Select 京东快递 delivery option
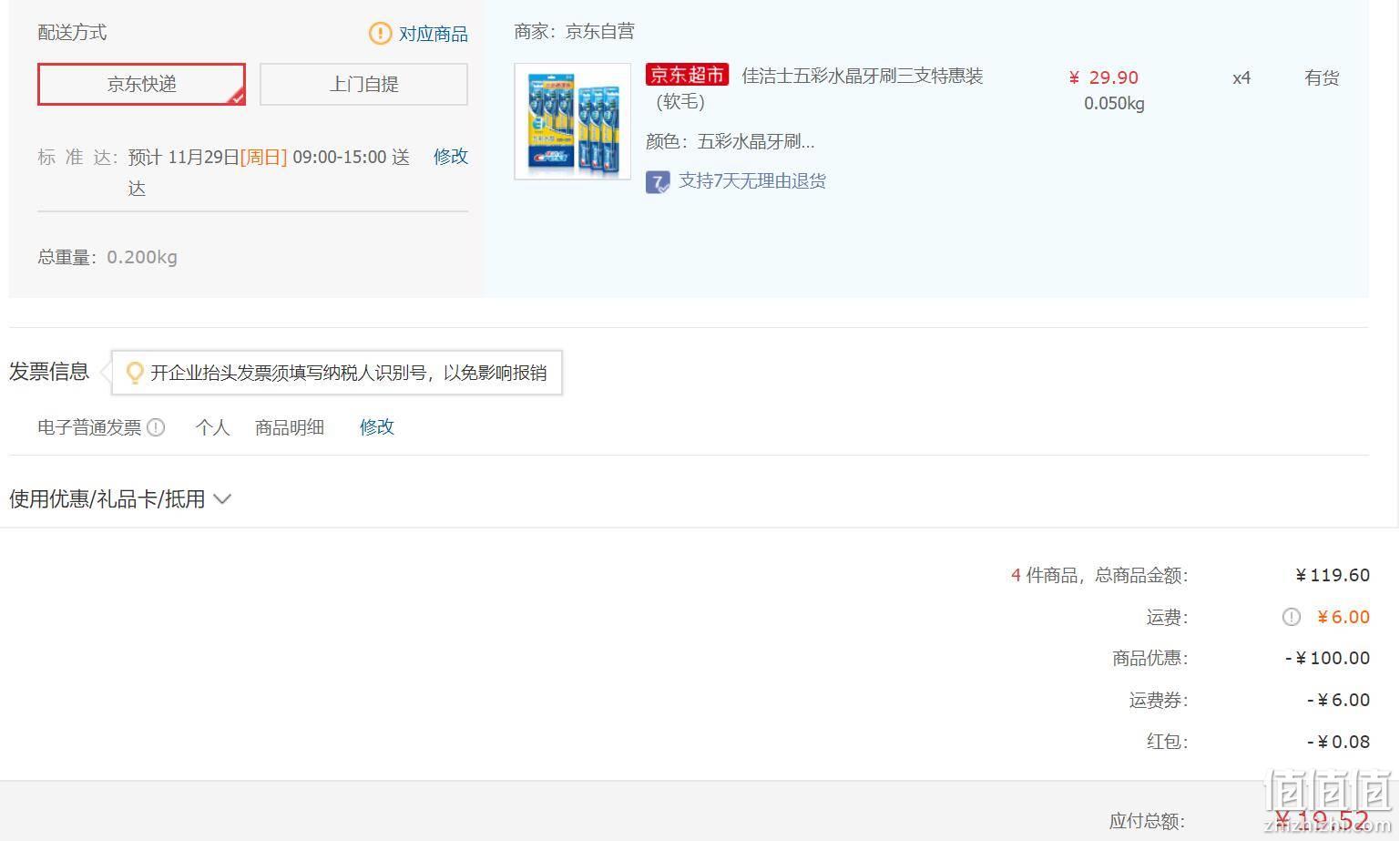Viewport: 1400px width, 841px height. click(x=141, y=84)
